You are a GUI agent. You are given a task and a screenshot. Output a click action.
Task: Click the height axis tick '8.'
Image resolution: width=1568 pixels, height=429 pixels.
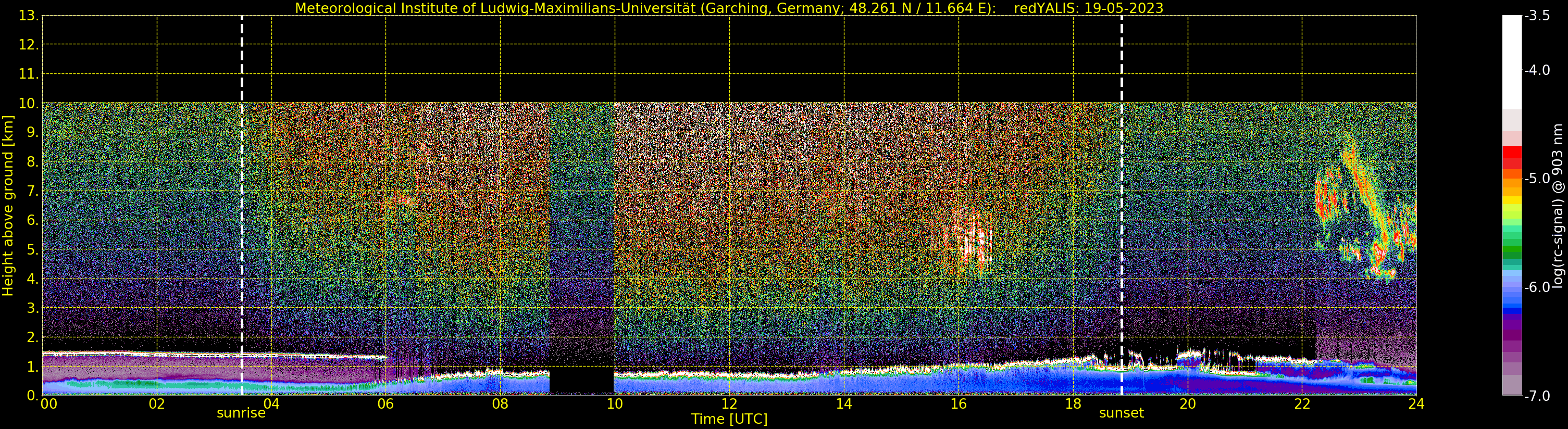tap(32, 162)
